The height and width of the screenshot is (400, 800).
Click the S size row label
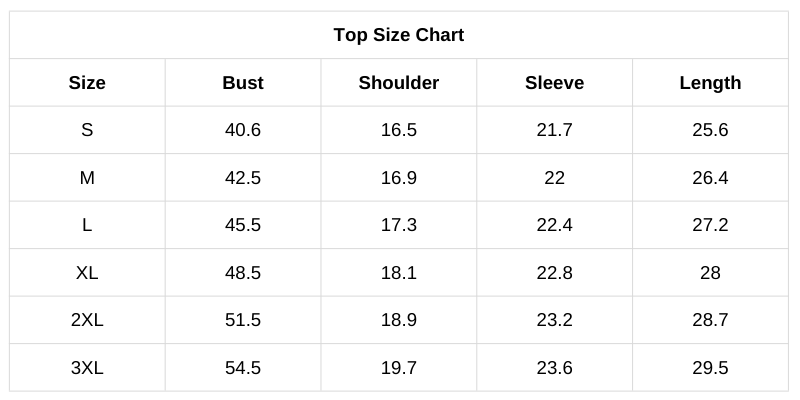click(x=87, y=130)
